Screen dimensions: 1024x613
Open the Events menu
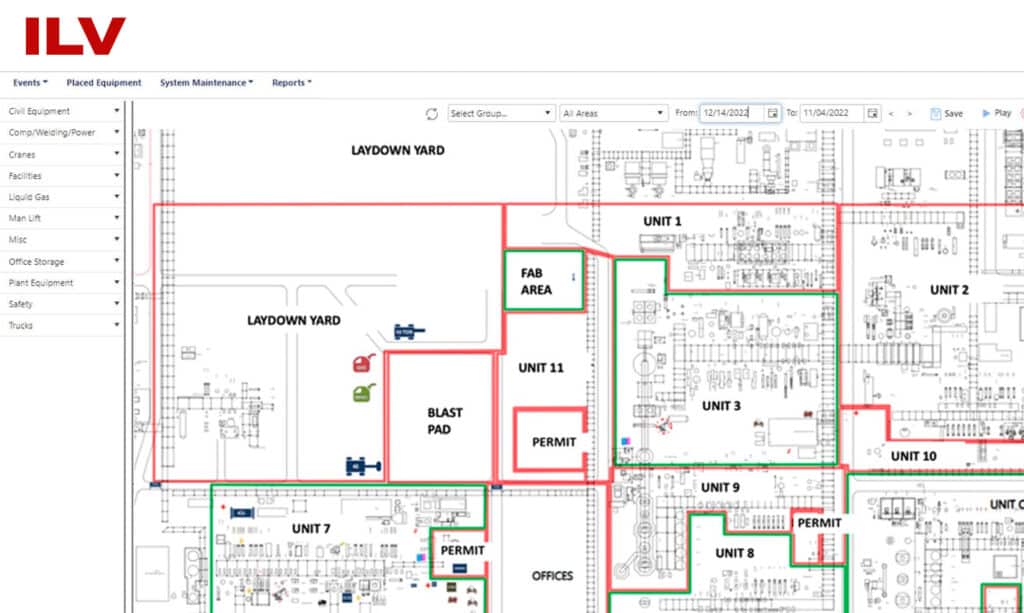30,83
